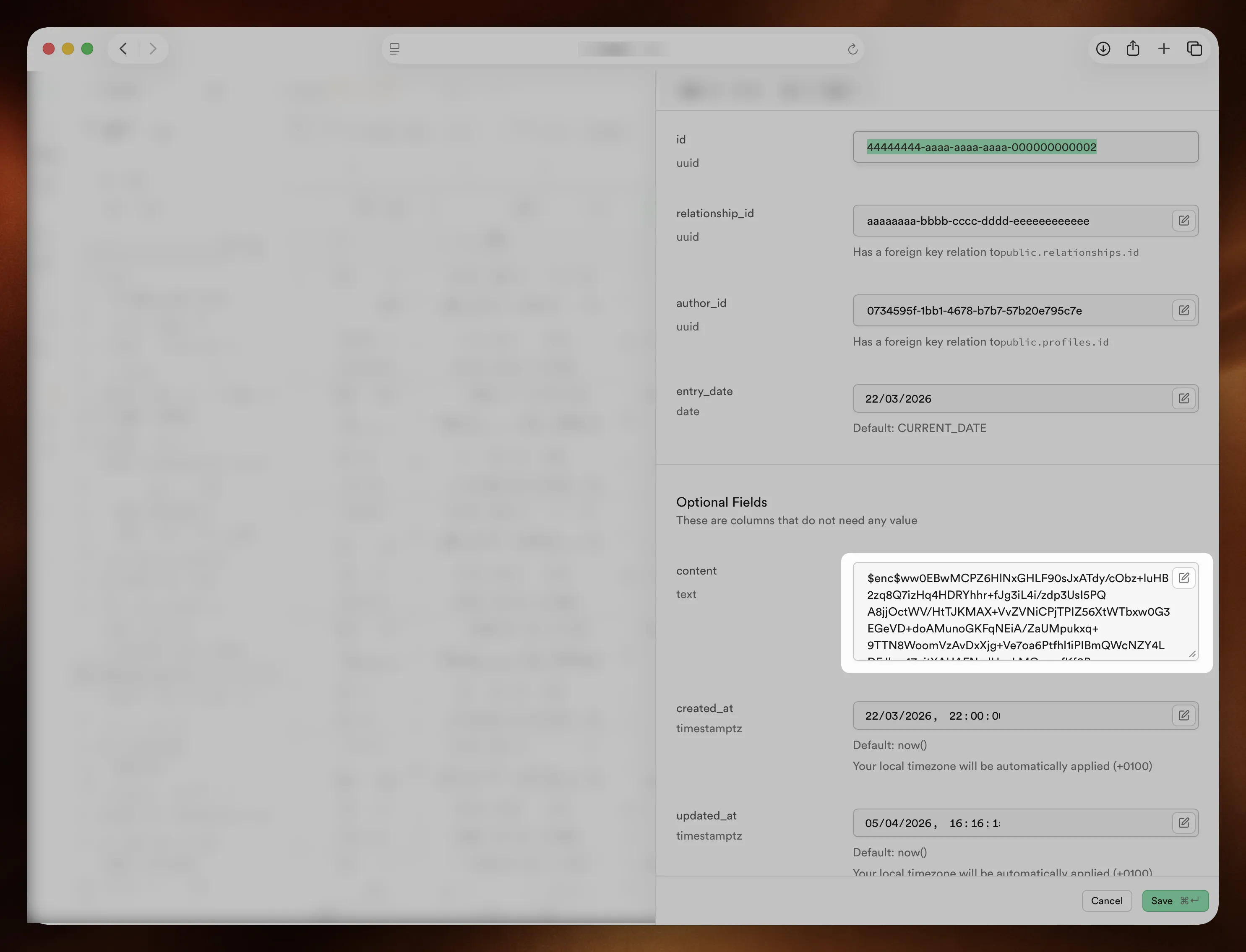Viewport: 1246px width, 952px height.
Task: Open the Share menu in Safari
Action: pyautogui.click(x=1133, y=49)
